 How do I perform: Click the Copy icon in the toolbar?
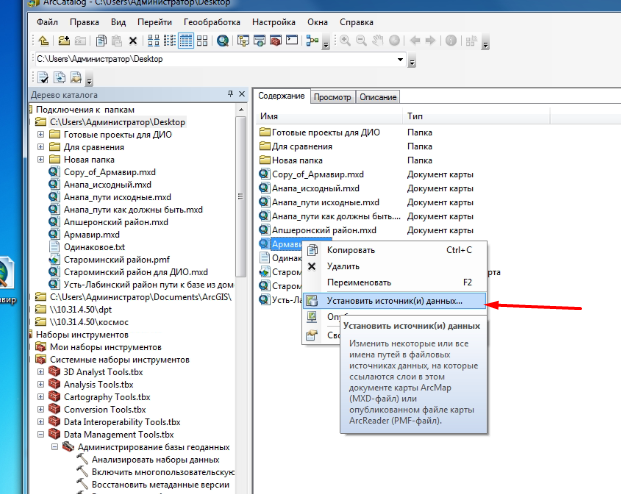pos(101,40)
